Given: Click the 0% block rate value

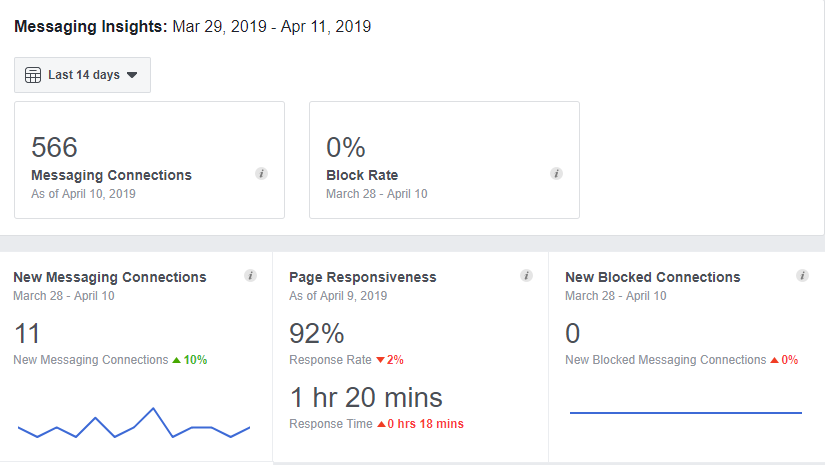Looking at the screenshot, I should [346, 147].
